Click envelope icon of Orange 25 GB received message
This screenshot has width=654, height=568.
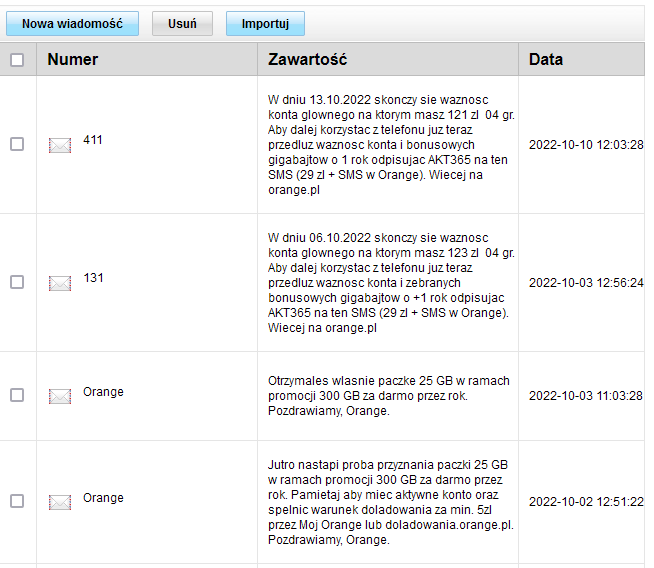point(60,396)
